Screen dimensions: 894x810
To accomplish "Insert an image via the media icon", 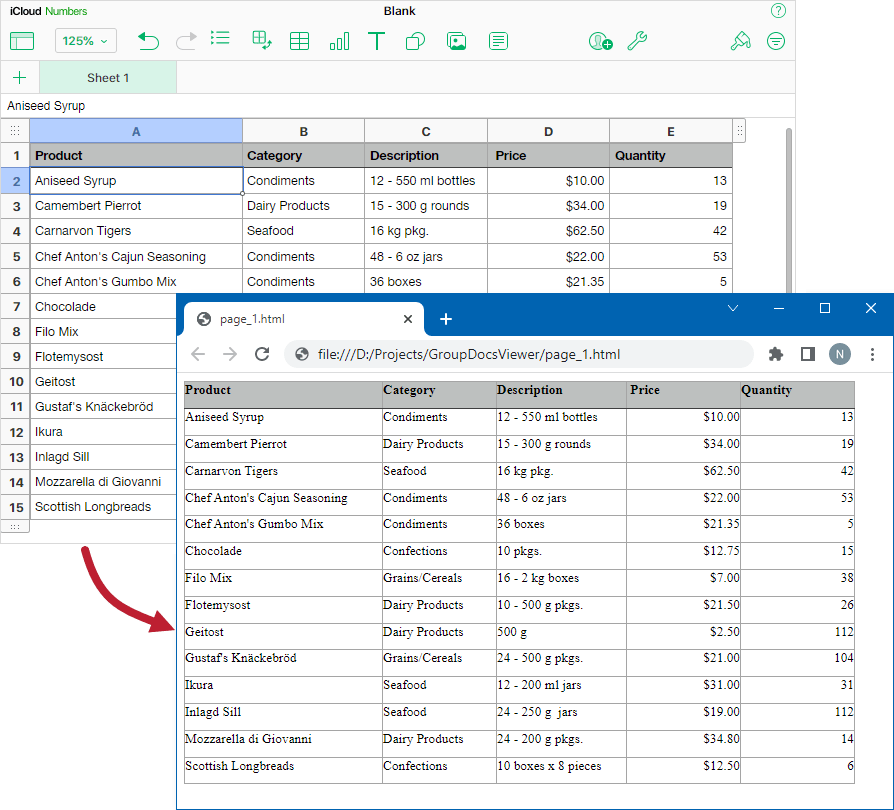I will [453, 41].
